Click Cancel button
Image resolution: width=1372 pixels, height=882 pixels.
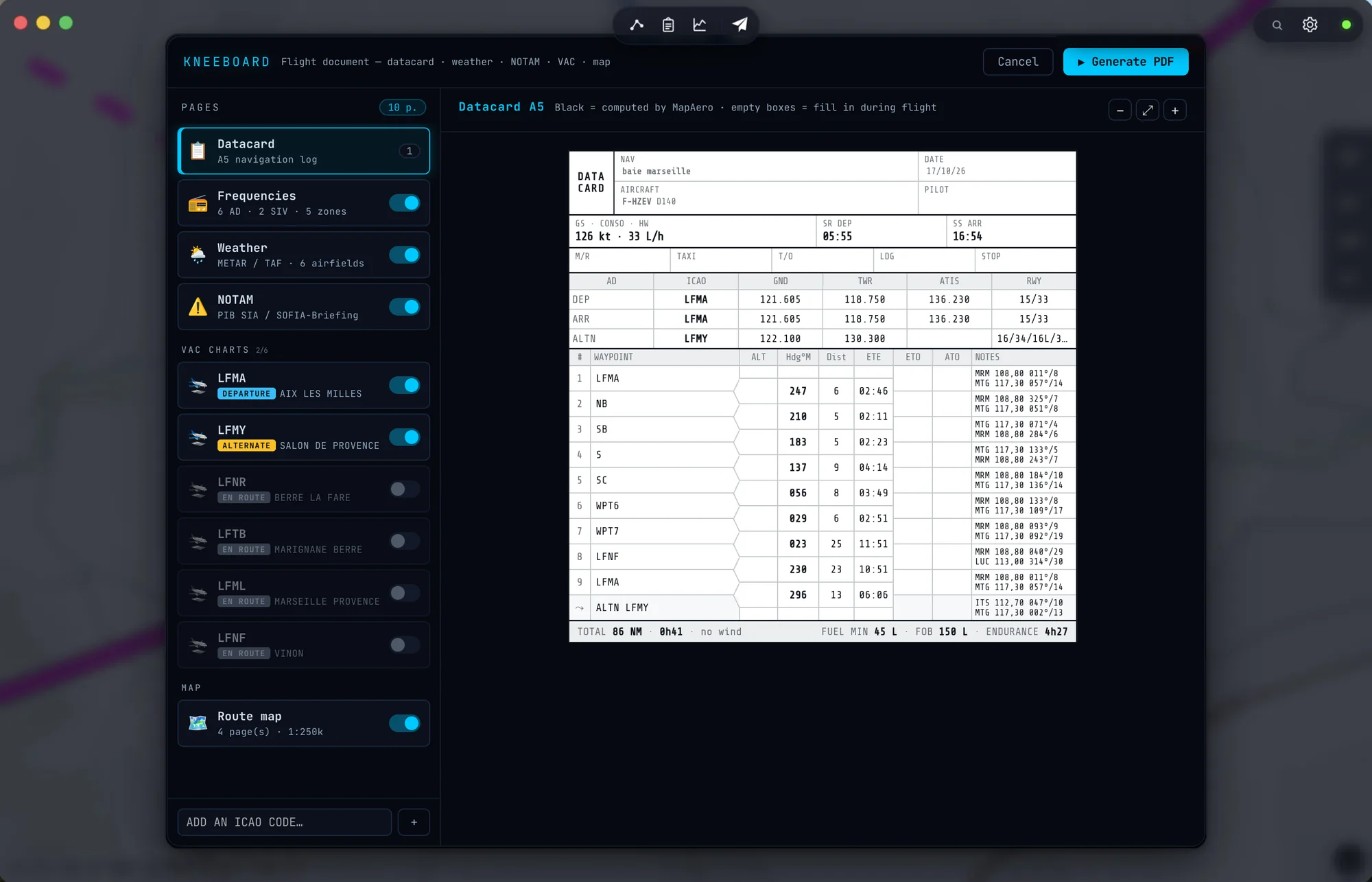point(1018,62)
